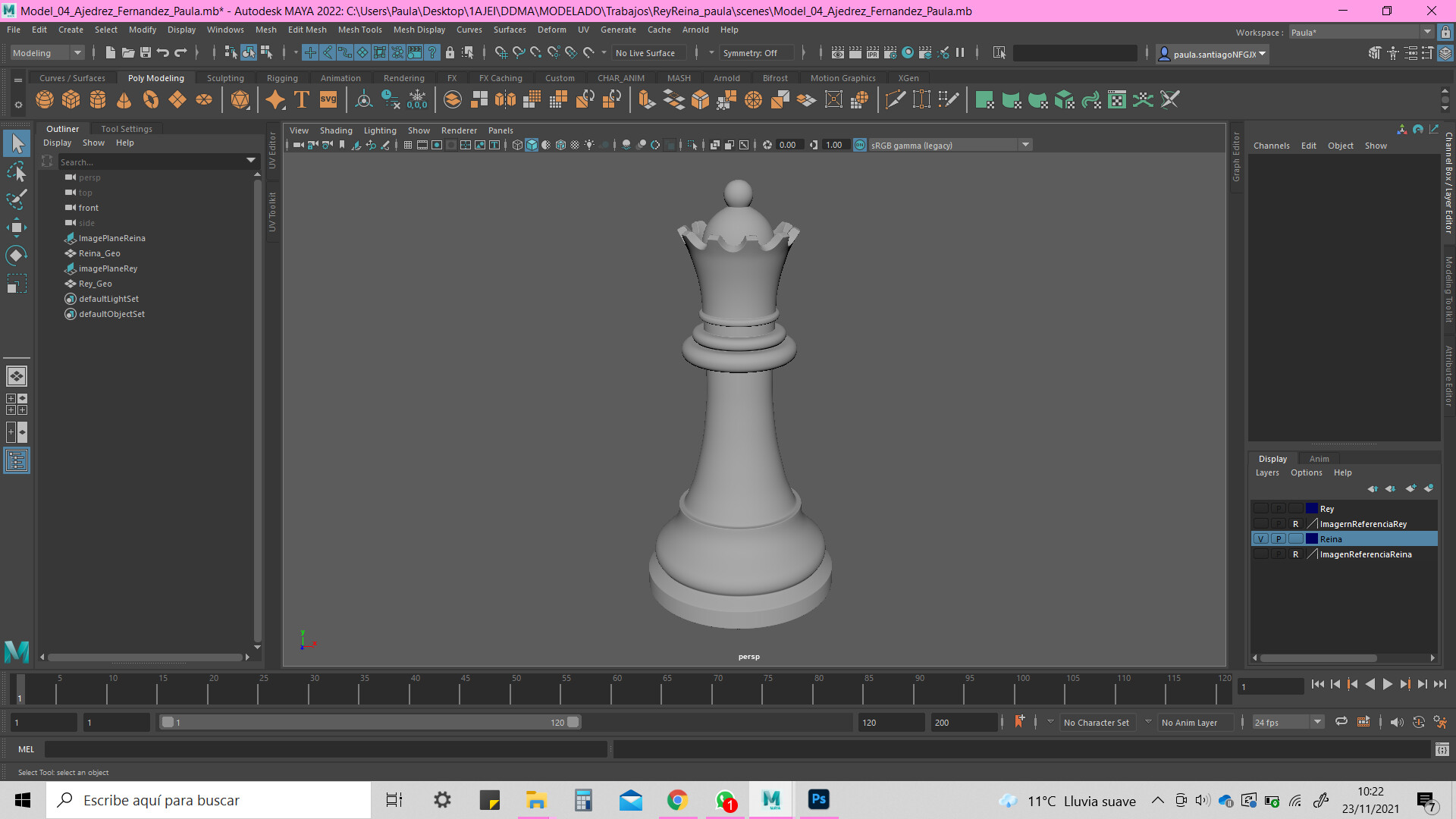Screen dimensions: 1456x819
Task: Click the Reina layer color swatch
Action: pos(1312,538)
